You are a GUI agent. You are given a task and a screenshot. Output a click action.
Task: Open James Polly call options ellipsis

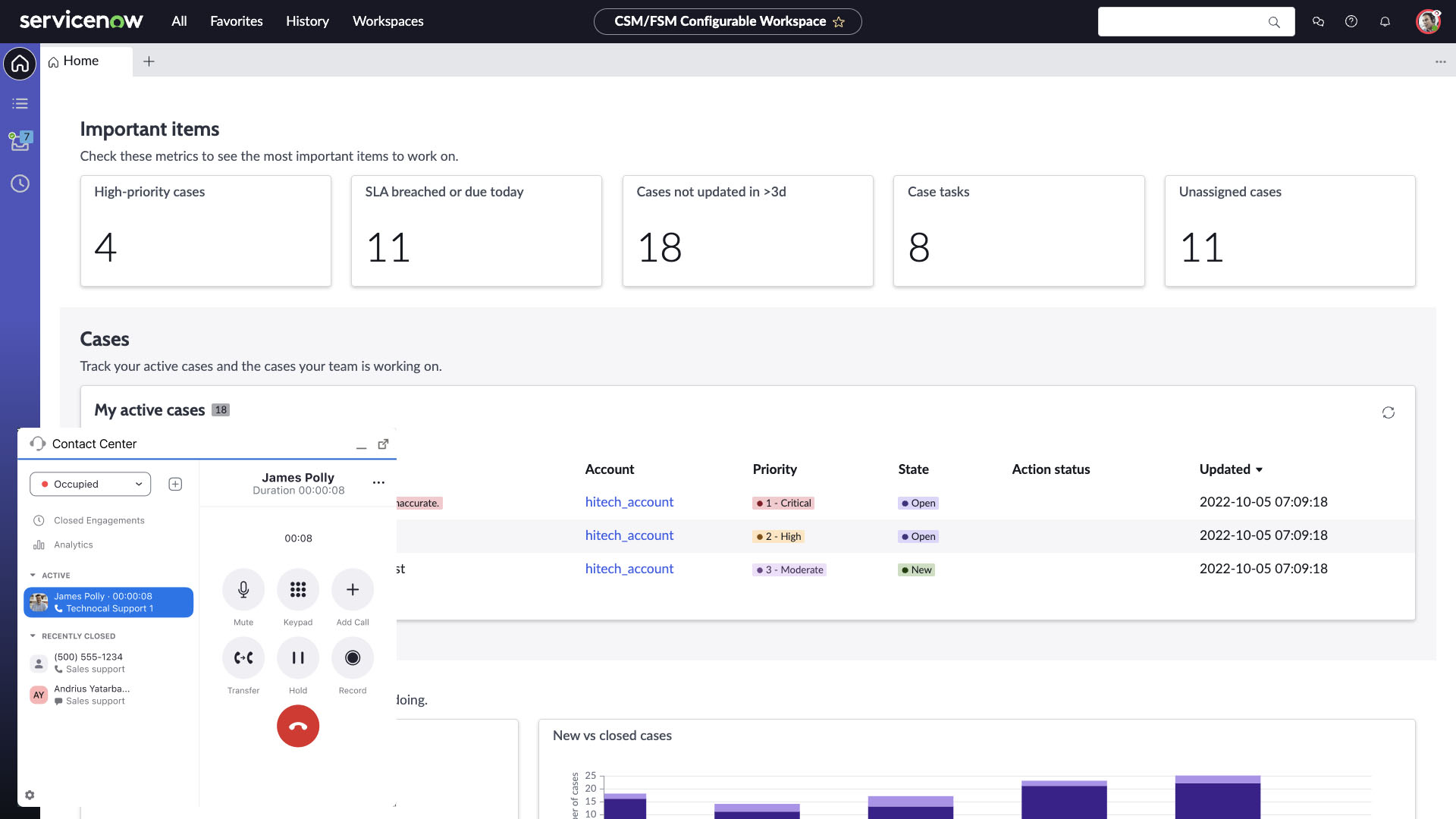[378, 482]
